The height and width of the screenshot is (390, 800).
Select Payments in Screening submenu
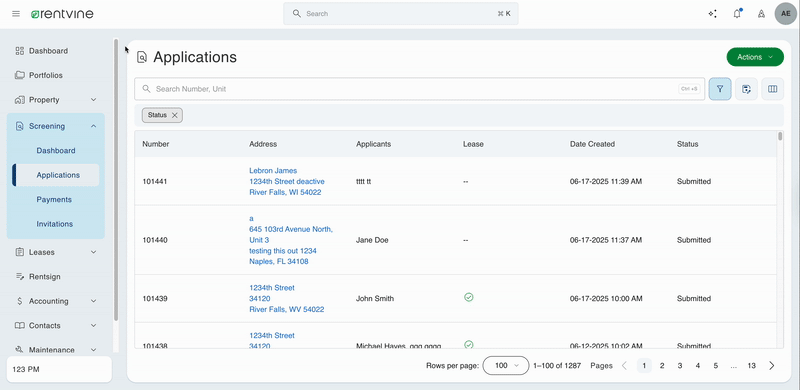(x=54, y=200)
